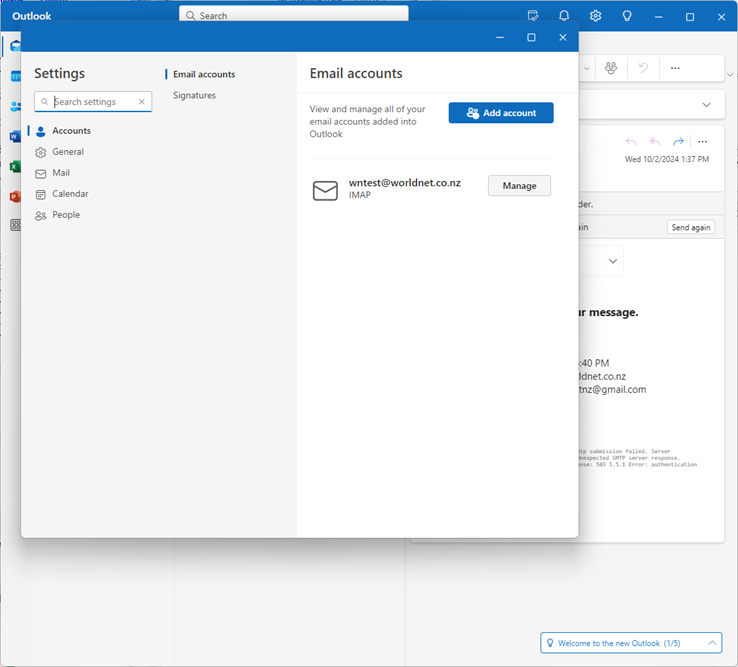Launch Excel from the left app rail

tap(14, 166)
